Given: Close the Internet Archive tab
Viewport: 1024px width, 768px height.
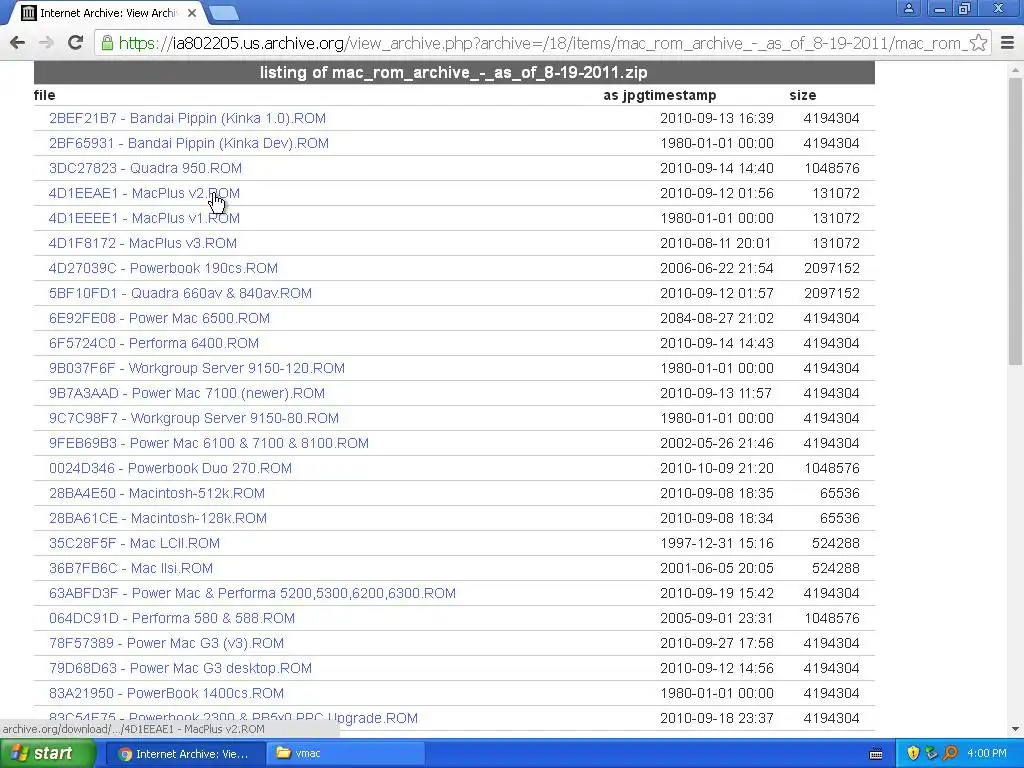Looking at the screenshot, I should pos(192,12).
